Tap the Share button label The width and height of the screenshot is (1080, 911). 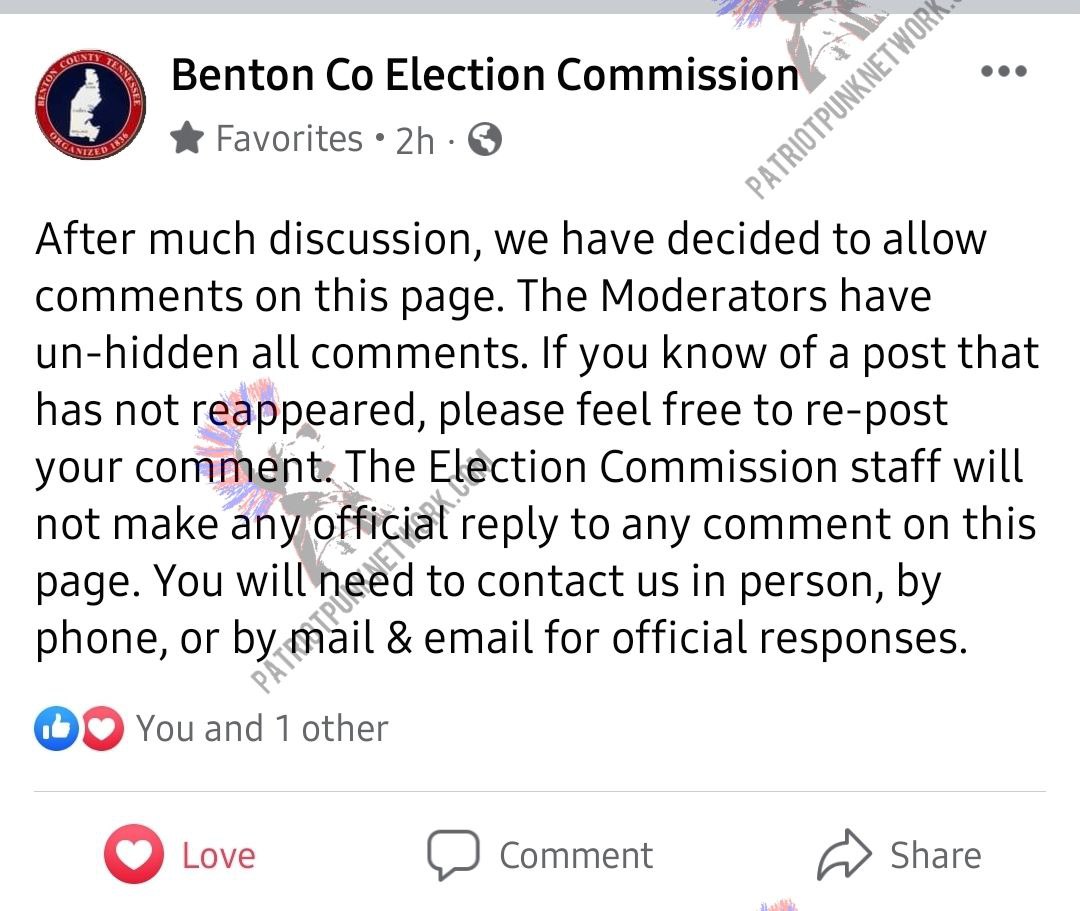(935, 855)
